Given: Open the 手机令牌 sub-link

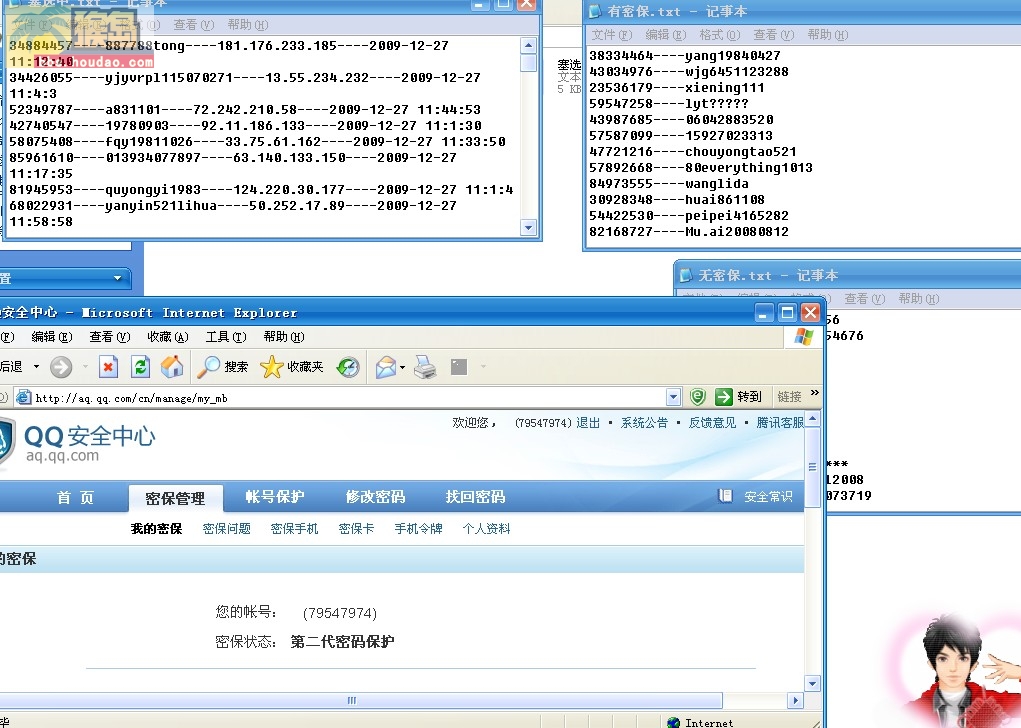Looking at the screenshot, I should tap(418, 529).
